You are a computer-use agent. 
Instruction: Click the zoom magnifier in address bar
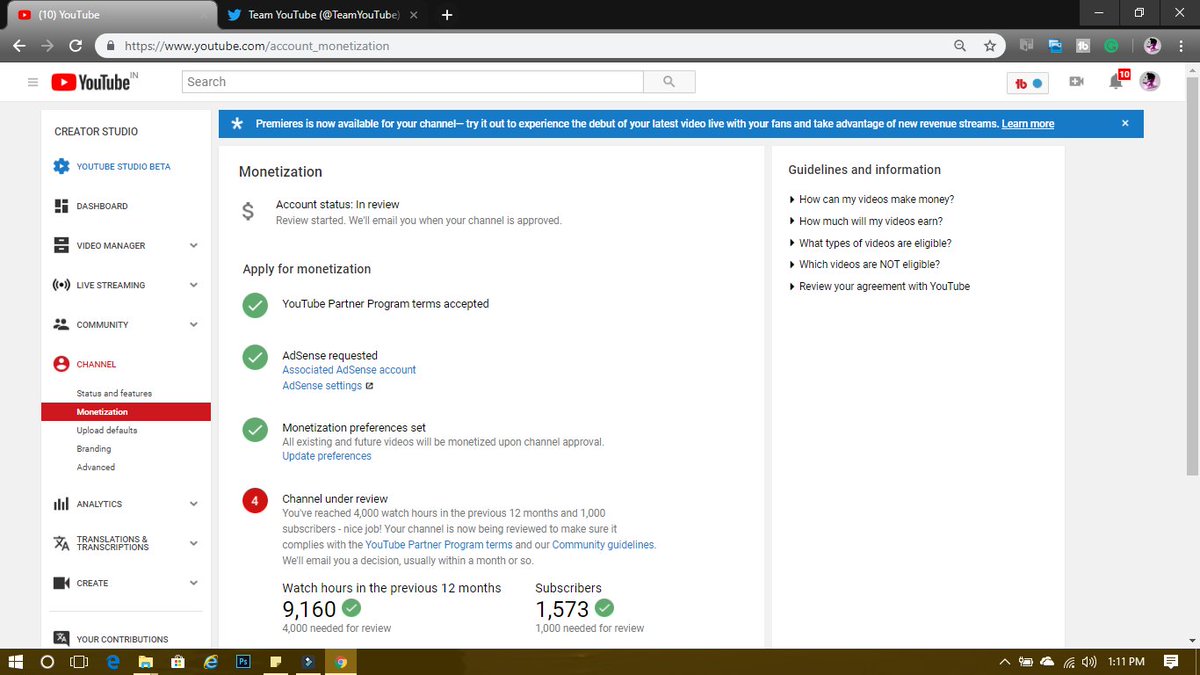(x=960, y=46)
